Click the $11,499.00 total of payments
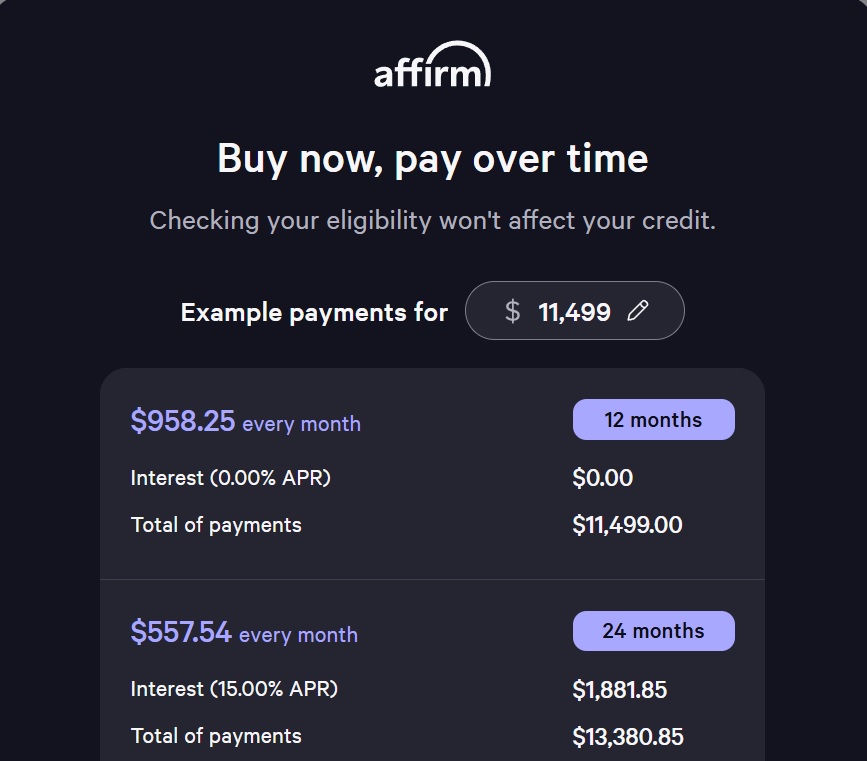 [x=627, y=525]
